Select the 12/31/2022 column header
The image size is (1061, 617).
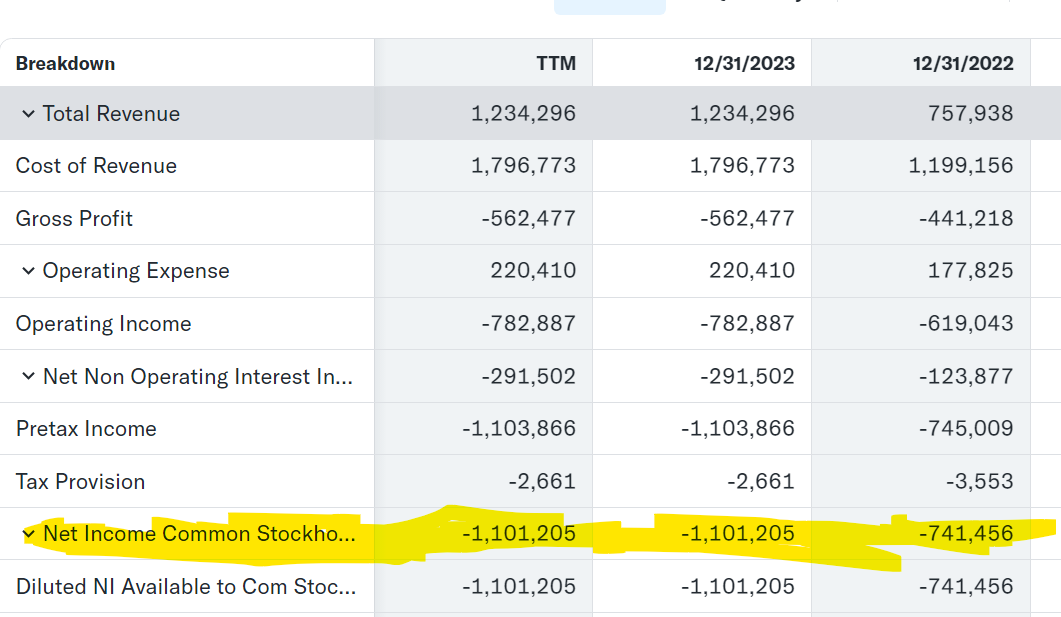click(x=963, y=63)
